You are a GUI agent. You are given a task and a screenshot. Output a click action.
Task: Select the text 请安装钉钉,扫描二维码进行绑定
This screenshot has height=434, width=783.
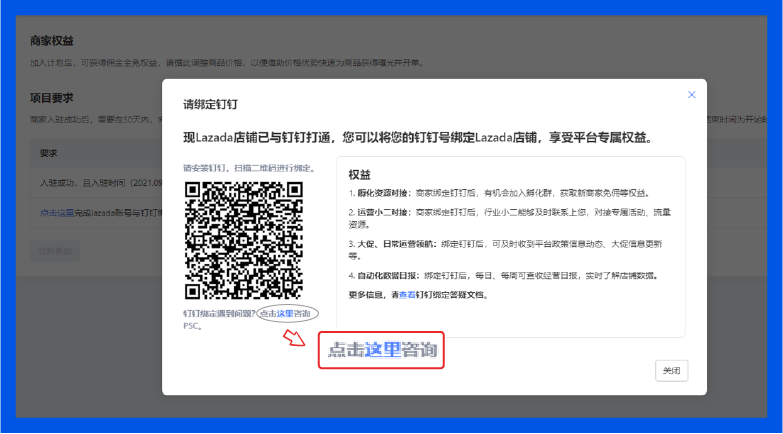coord(249,168)
